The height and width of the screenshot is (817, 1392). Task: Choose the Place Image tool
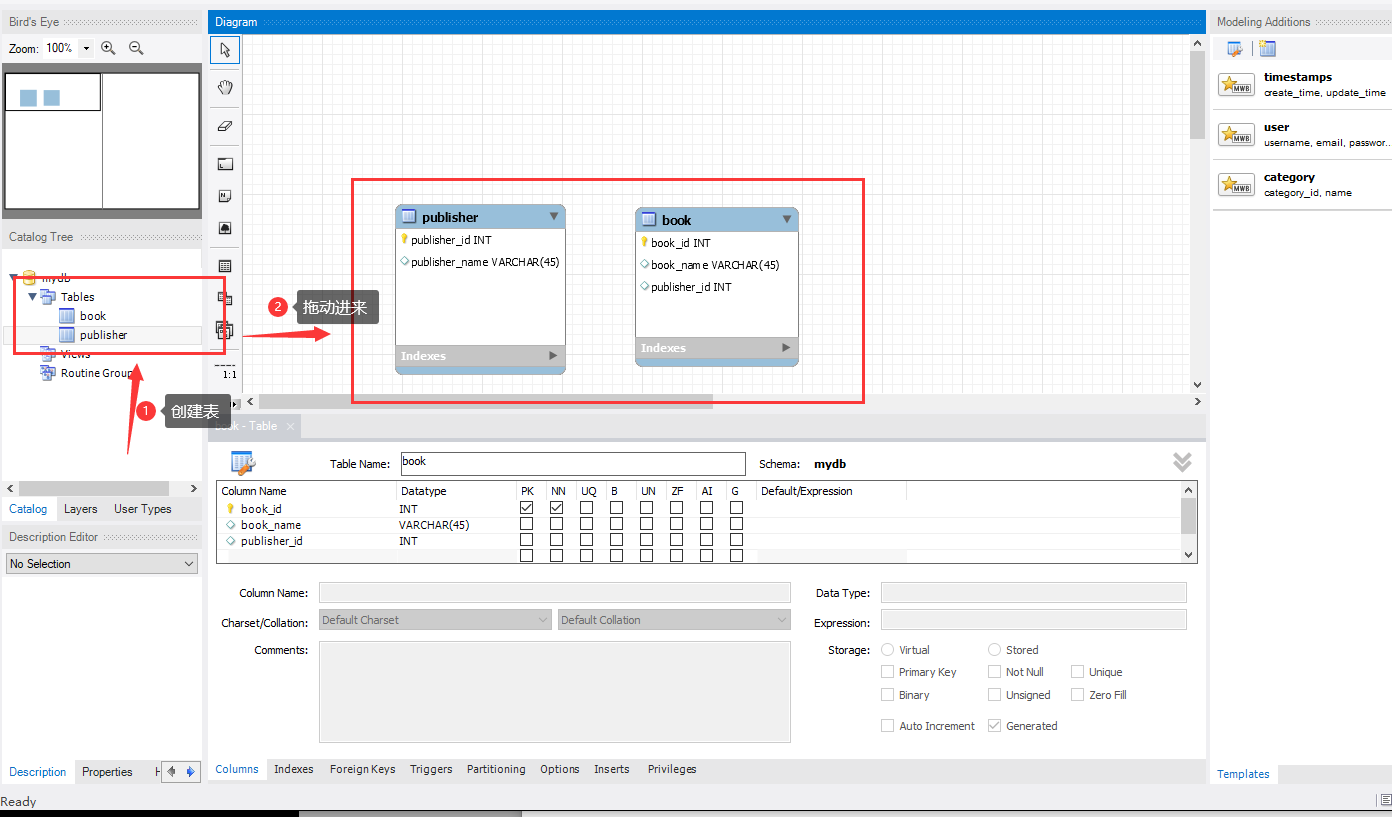[x=224, y=228]
